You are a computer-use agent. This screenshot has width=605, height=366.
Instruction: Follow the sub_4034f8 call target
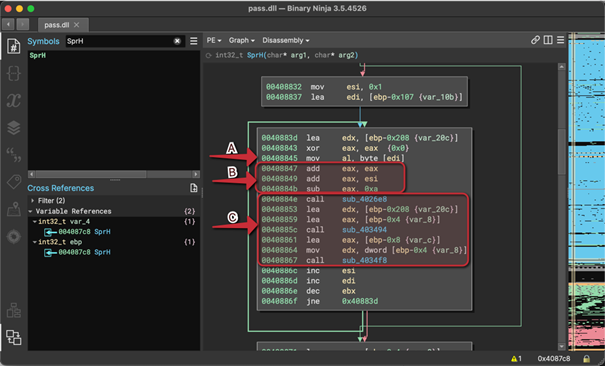364,261
